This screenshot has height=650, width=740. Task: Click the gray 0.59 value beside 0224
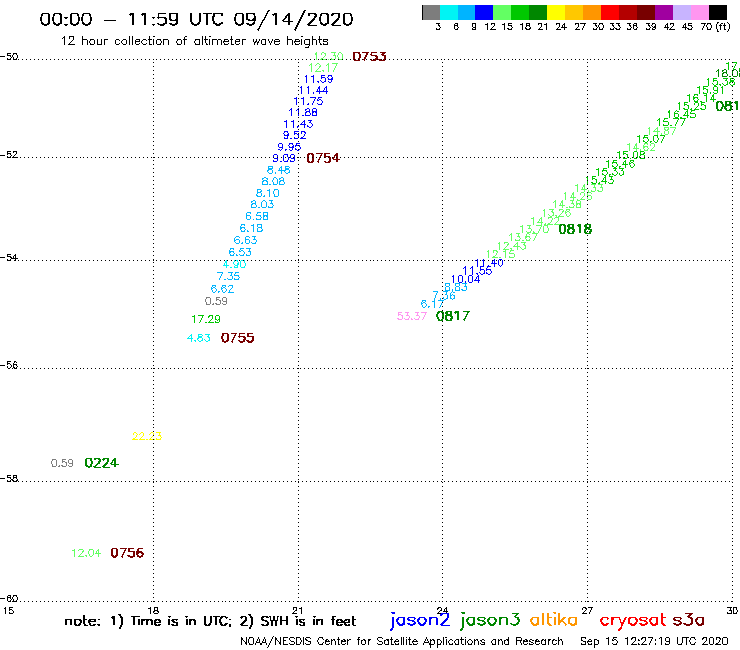pyautogui.click(x=62, y=463)
